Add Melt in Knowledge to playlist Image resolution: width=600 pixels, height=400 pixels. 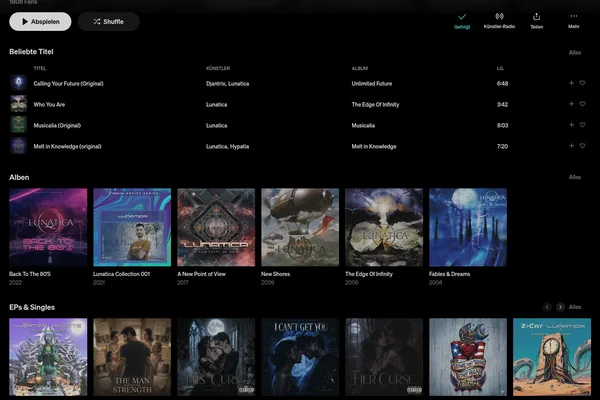(x=571, y=146)
